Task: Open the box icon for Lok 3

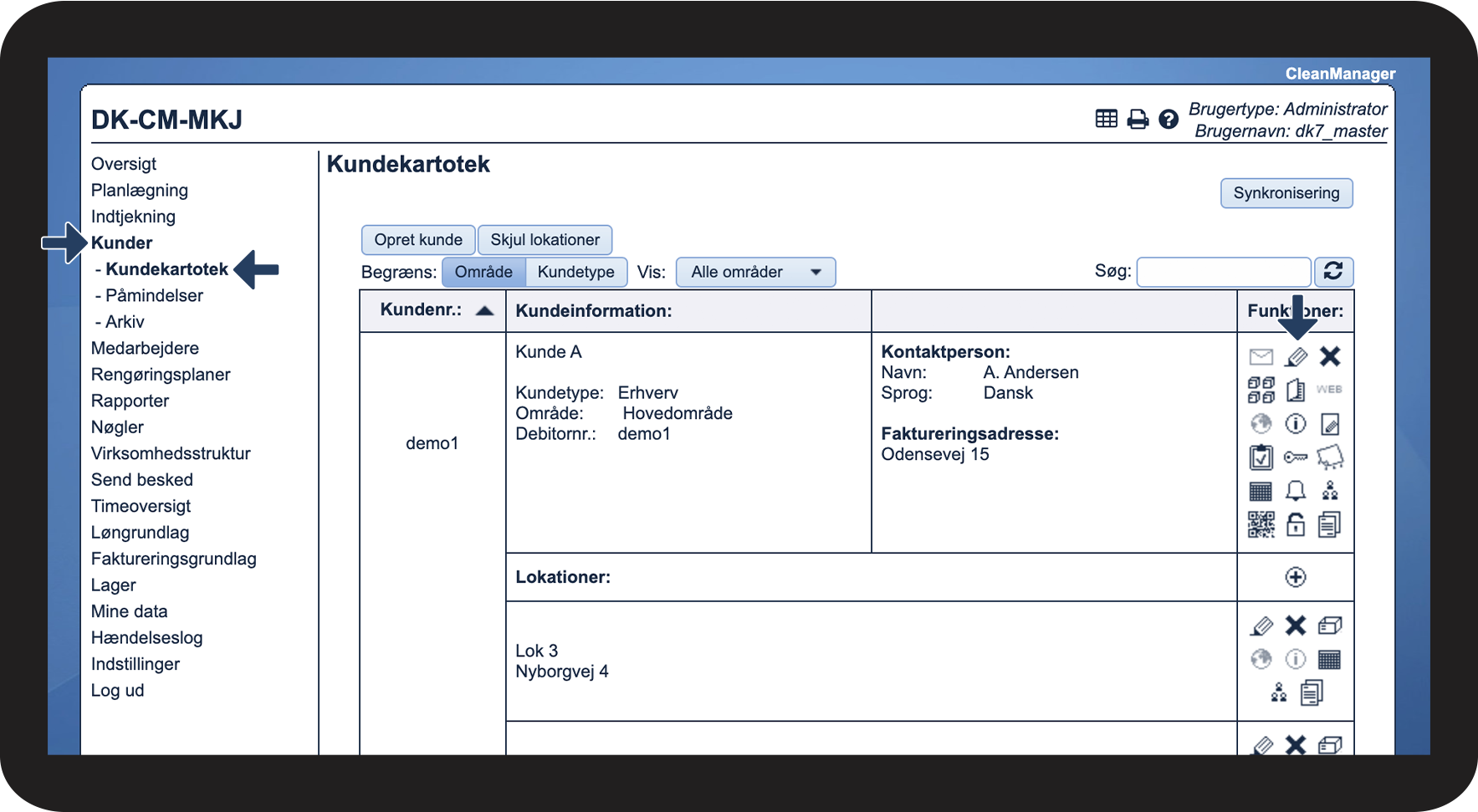Action: [1330, 626]
